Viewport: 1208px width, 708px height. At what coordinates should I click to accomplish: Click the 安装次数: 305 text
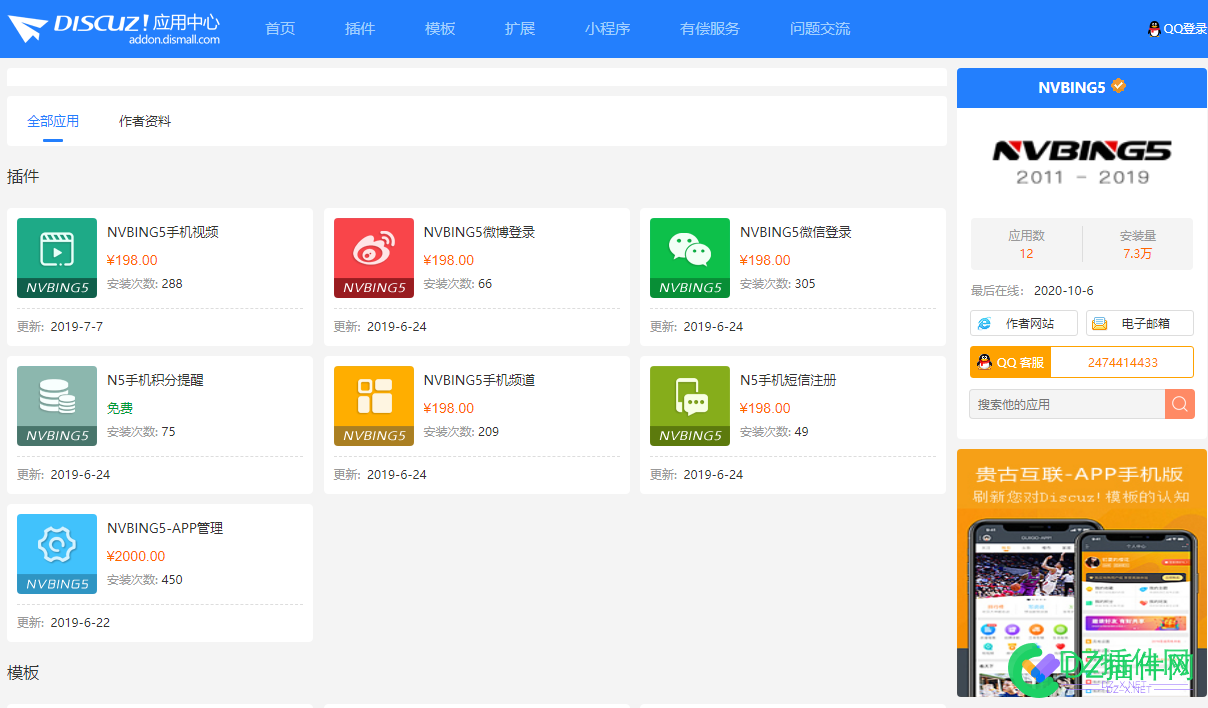pyautogui.click(x=778, y=284)
